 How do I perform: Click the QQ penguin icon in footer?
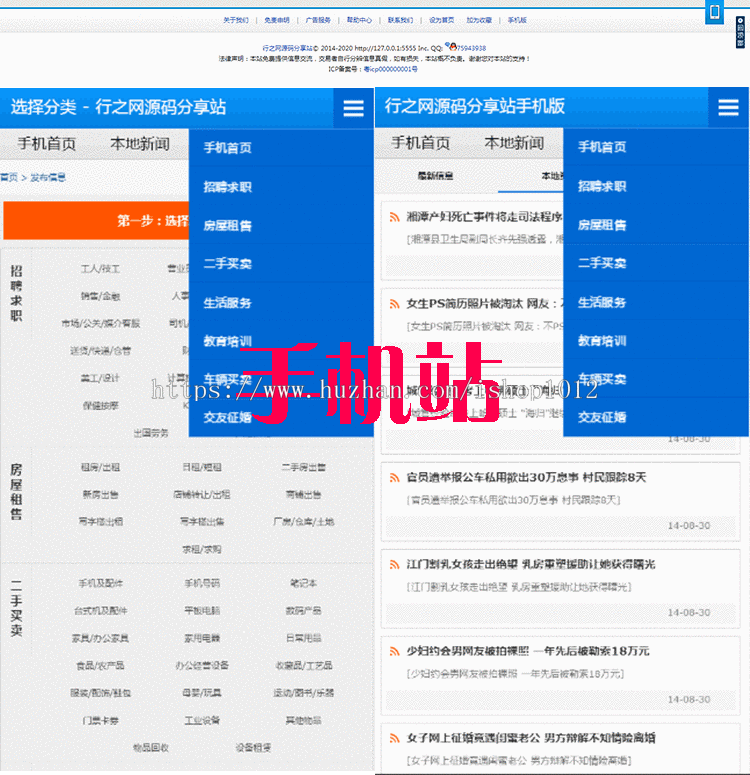click(x=451, y=46)
